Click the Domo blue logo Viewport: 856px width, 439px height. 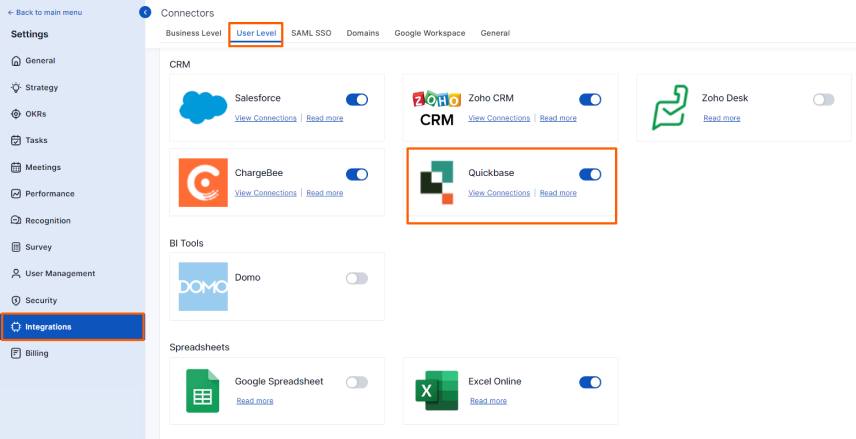pyautogui.click(x=203, y=287)
